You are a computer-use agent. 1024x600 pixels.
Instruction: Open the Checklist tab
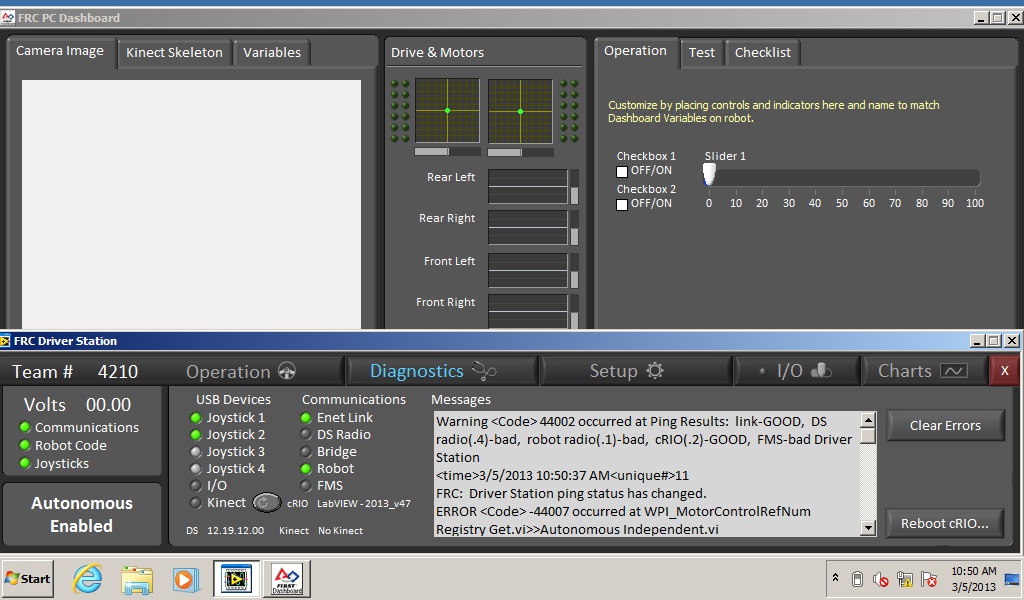[763, 53]
